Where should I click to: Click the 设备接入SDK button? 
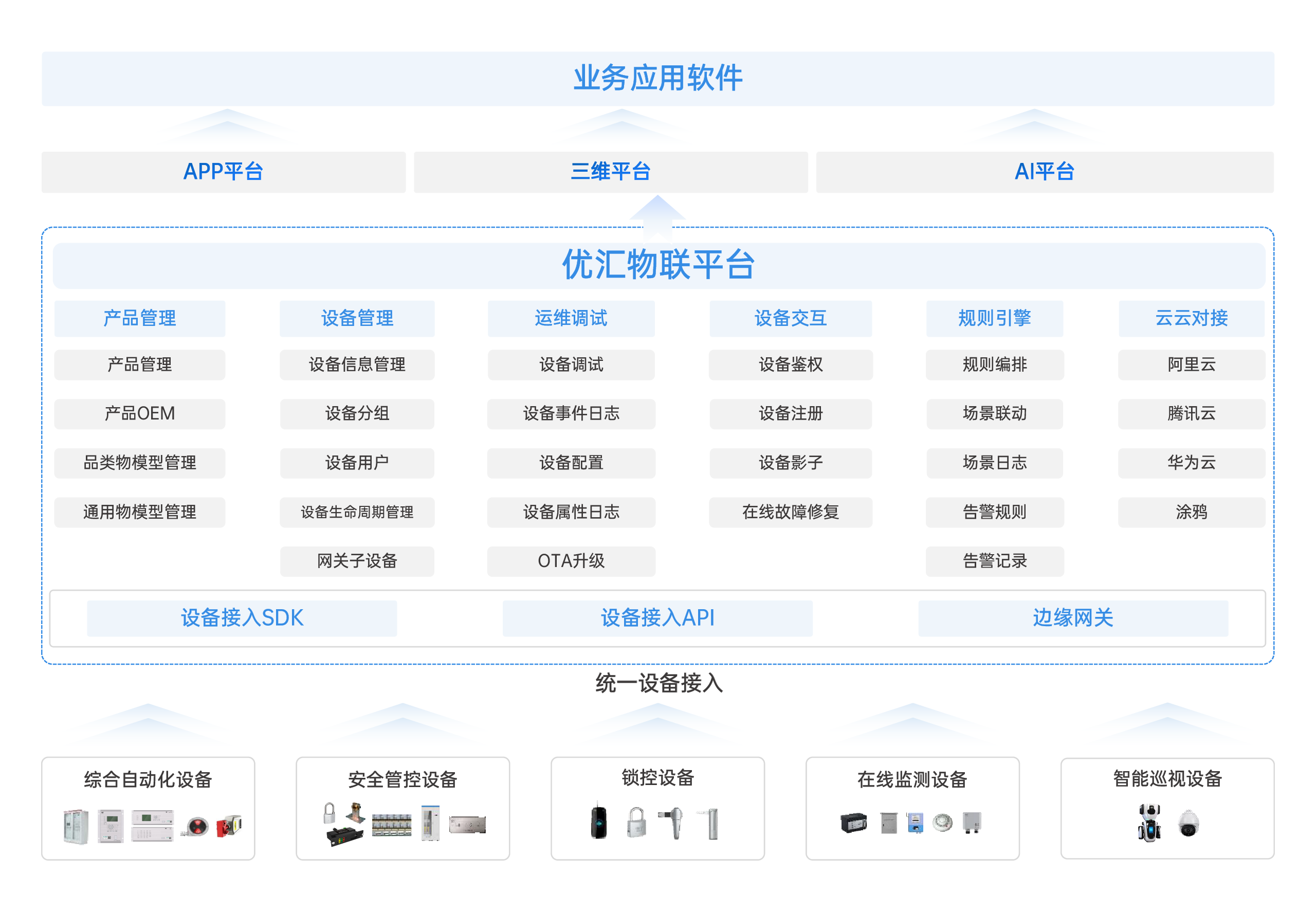click(x=242, y=618)
